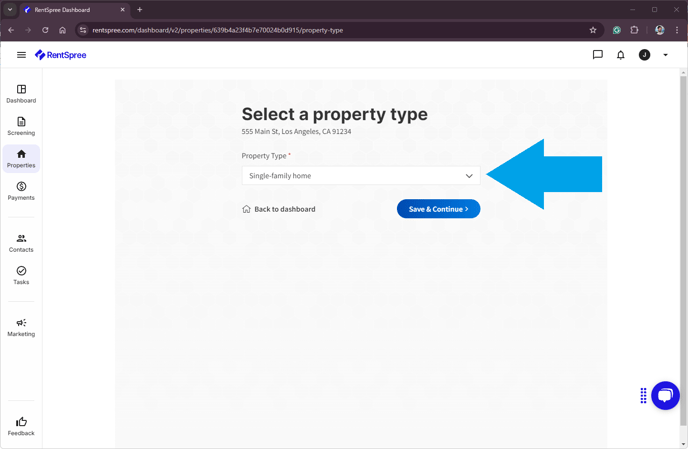Close RentSpree Dashboard tab
The width and height of the screenshot is (688, 449).
pyautogui.click(x=122, y=10)
